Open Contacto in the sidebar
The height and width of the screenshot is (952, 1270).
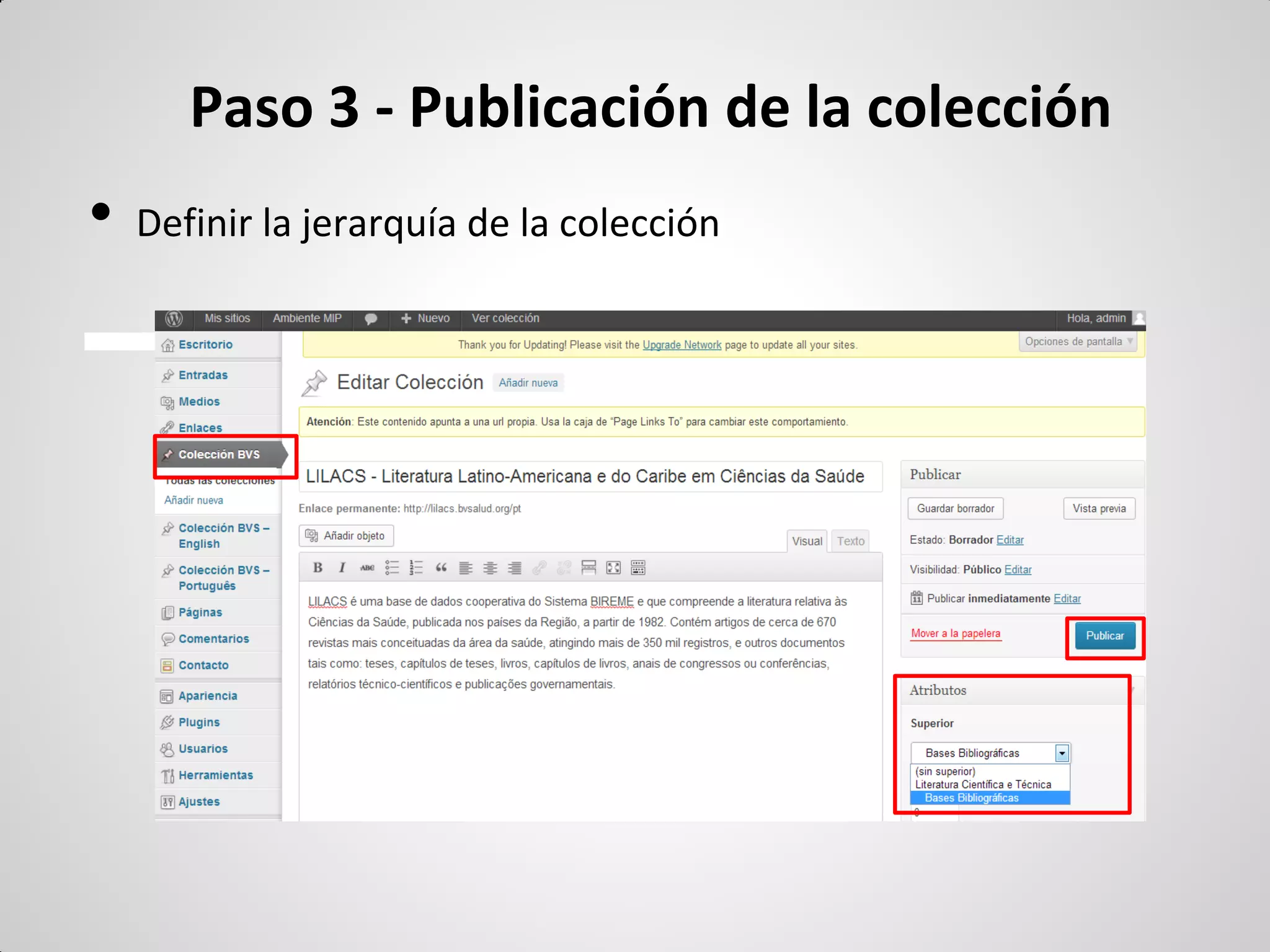[x=203, y=665]
